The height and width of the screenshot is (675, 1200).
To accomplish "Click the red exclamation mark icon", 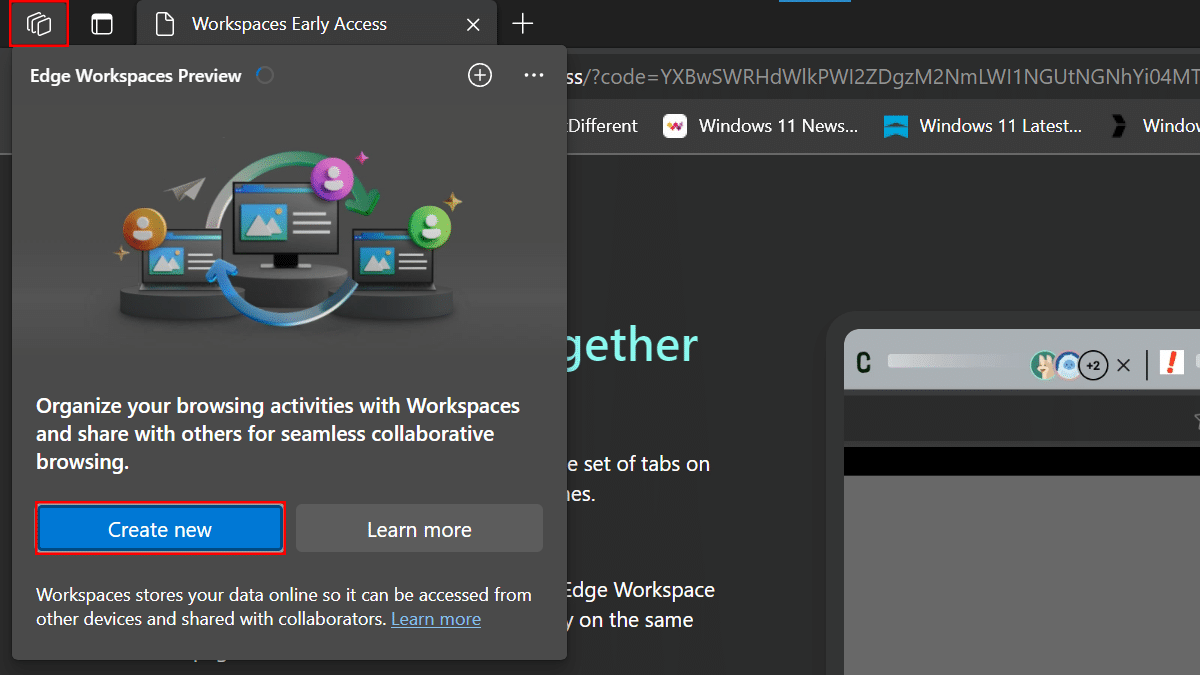I will [1171, 363].
